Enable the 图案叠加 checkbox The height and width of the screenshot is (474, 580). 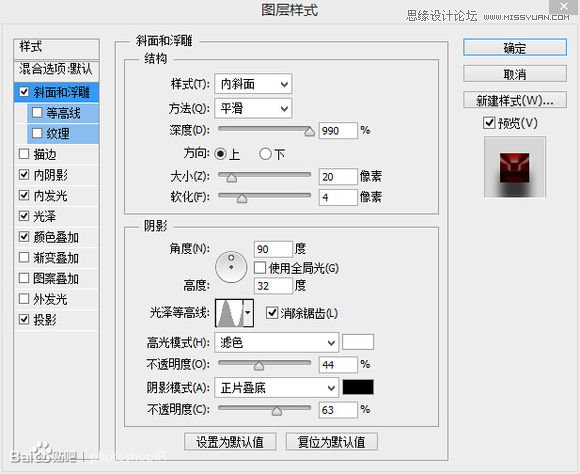[24, 278]
